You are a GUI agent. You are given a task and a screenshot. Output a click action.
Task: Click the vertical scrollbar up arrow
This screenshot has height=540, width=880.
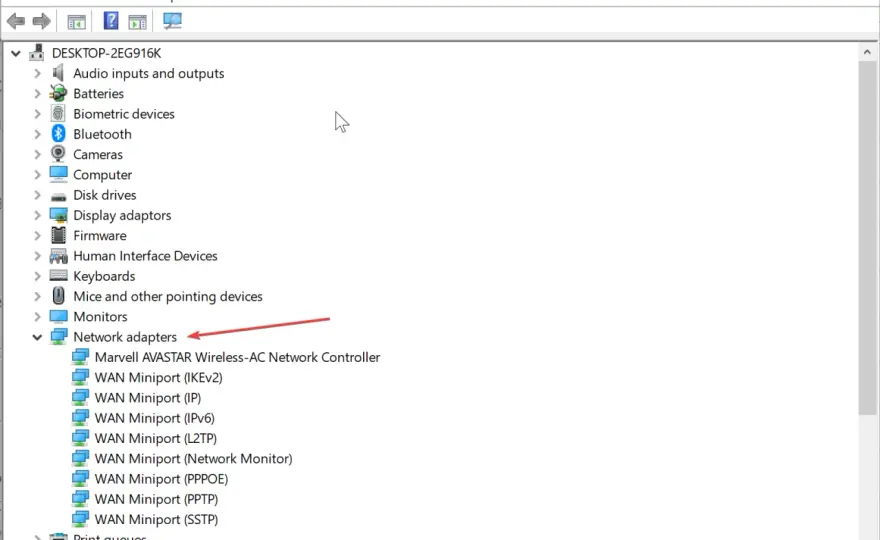pyautogui.click(x=867, y=52)
